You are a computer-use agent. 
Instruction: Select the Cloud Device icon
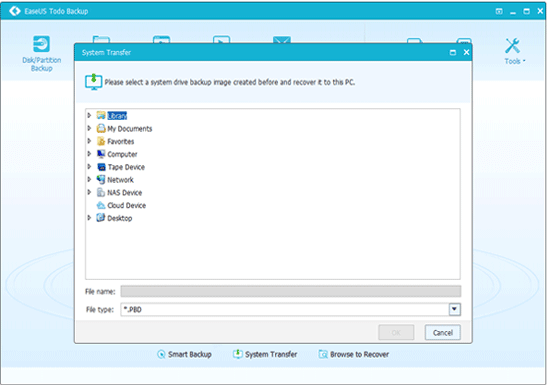[101, 205]
